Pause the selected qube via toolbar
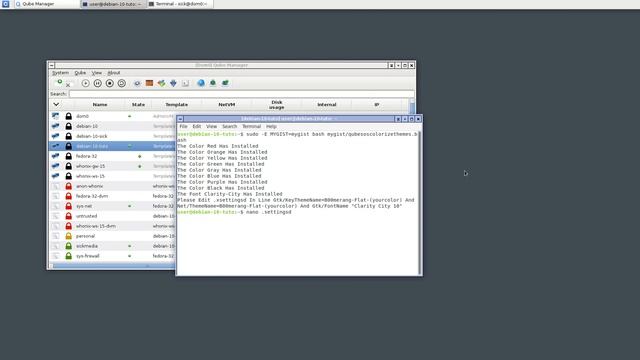Viewport: 640px width, 360px height. pos(98,83)
